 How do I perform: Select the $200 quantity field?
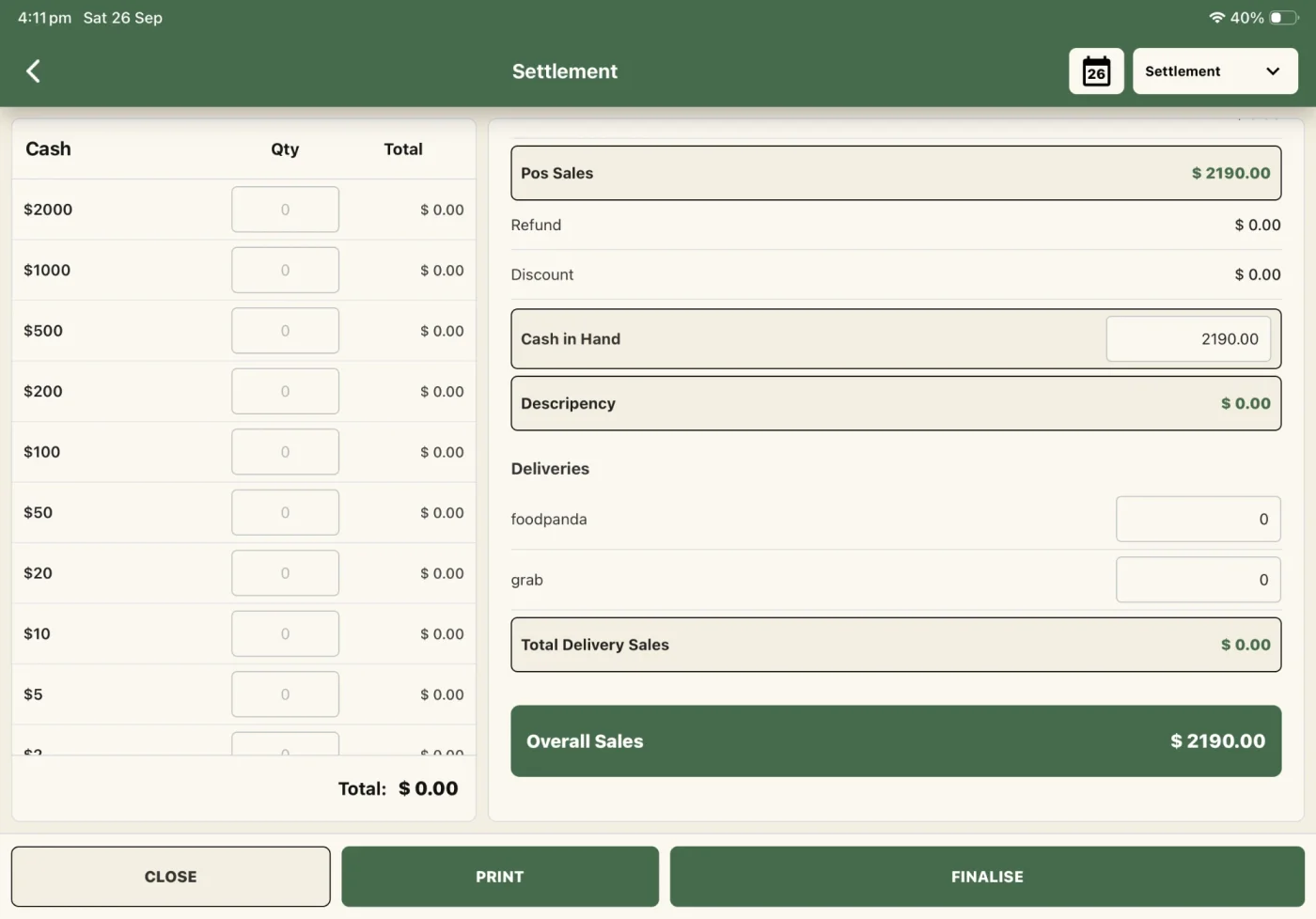pos(285,392)
